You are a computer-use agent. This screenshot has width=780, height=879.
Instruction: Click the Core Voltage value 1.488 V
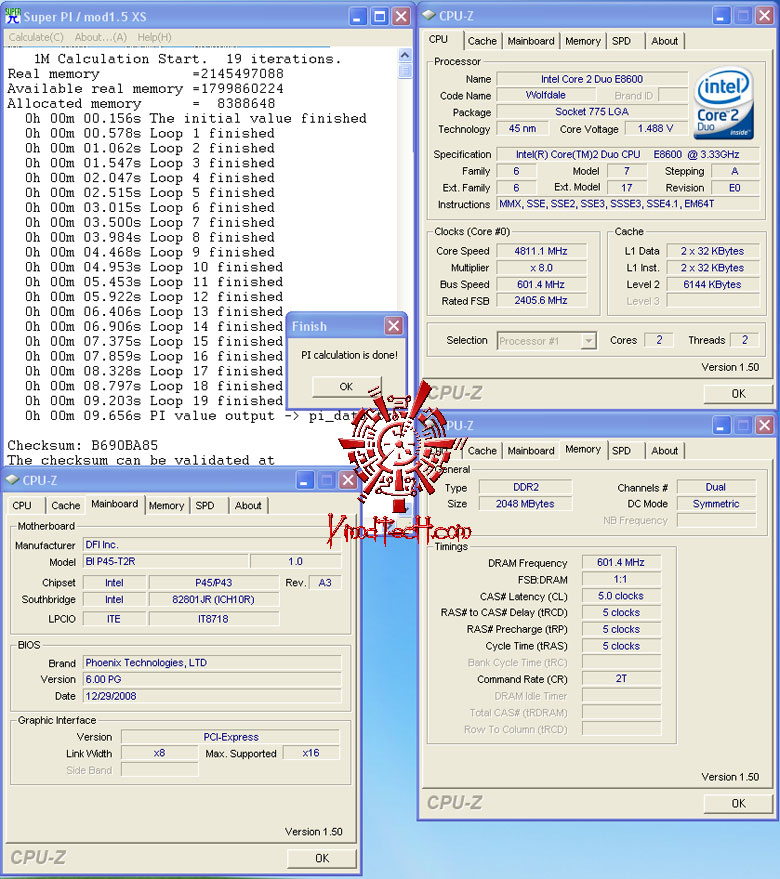coord(655,128)
